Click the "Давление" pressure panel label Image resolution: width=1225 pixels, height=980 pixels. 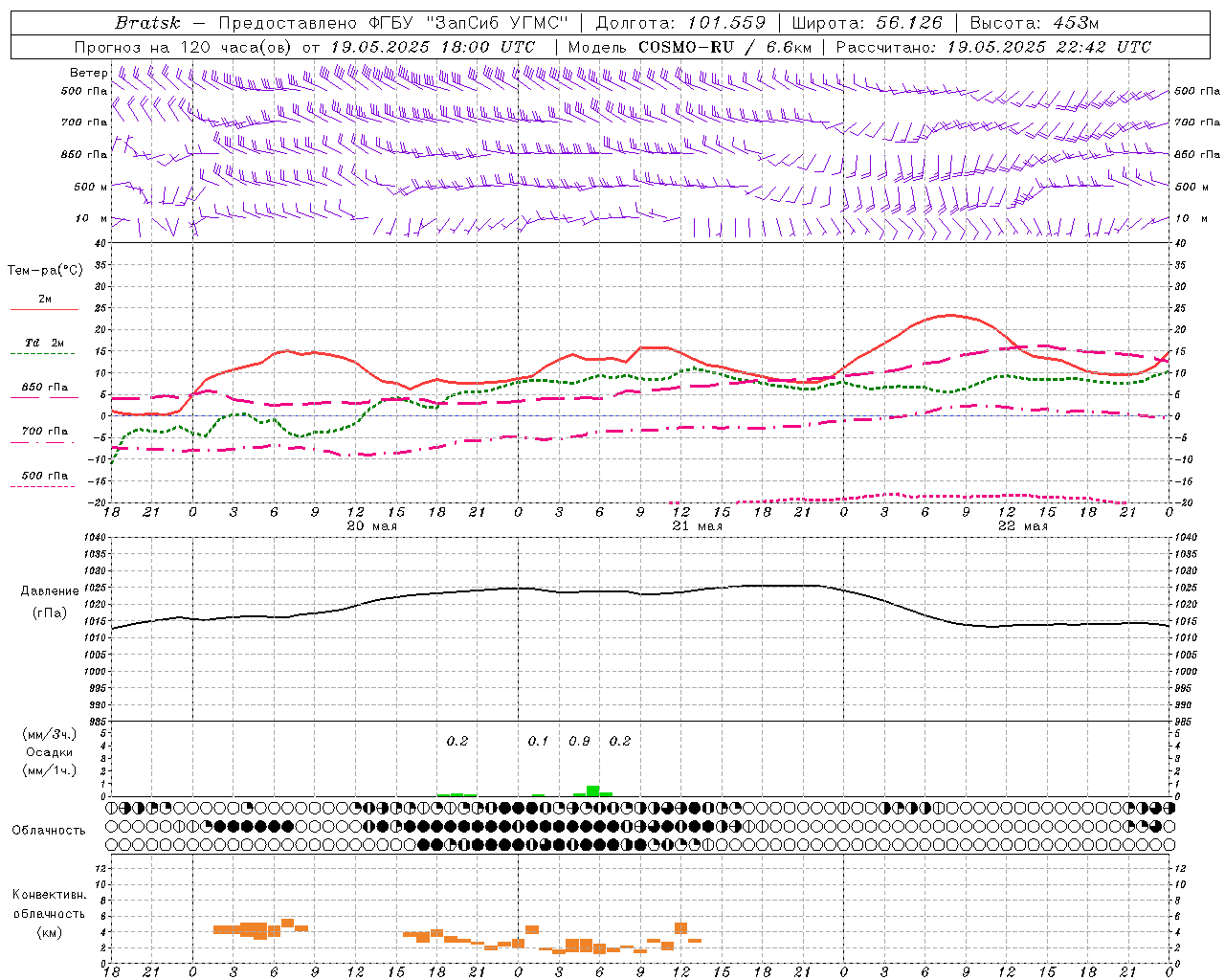click(51, 591)
